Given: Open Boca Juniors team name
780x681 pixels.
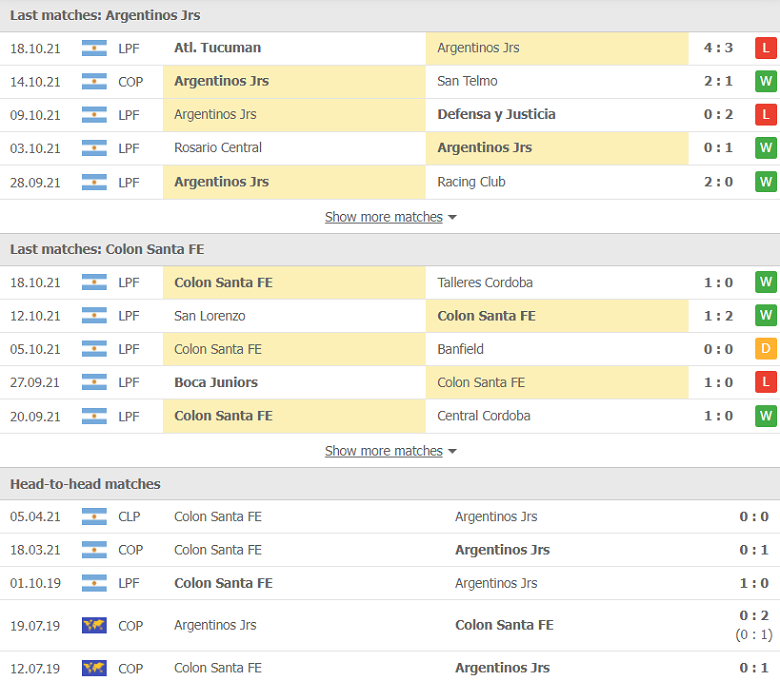Looking at the screenshot, I should (x=216, y=383).
